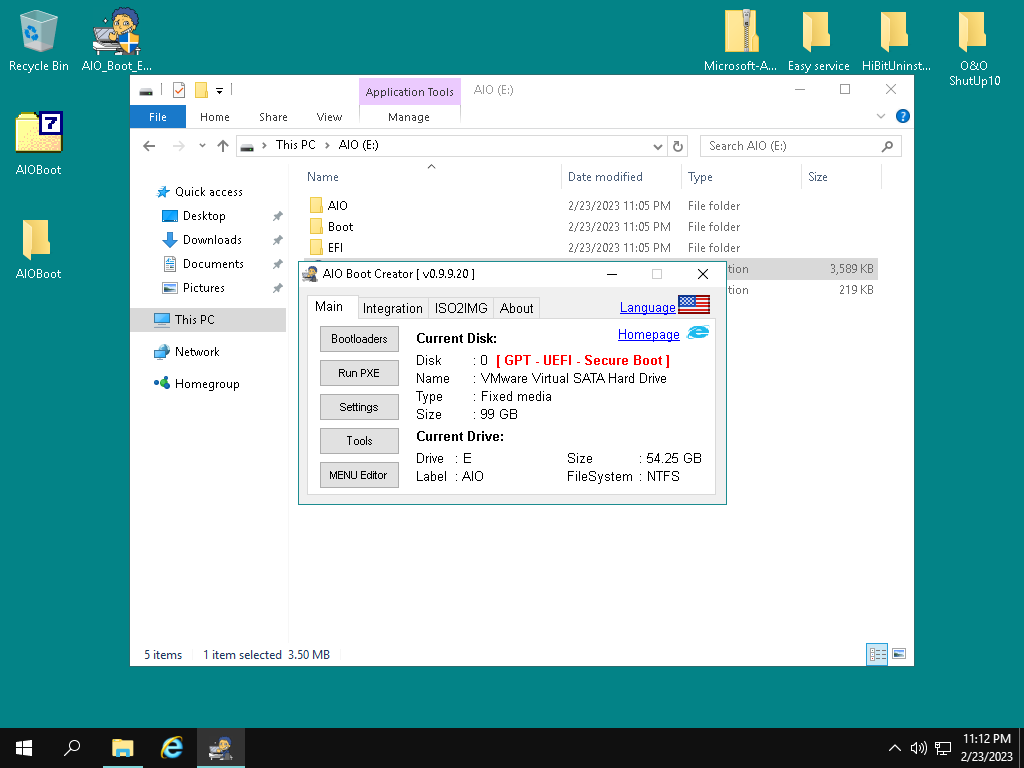
Task: Switch to details view in status bar
Action: pos(877,654)
